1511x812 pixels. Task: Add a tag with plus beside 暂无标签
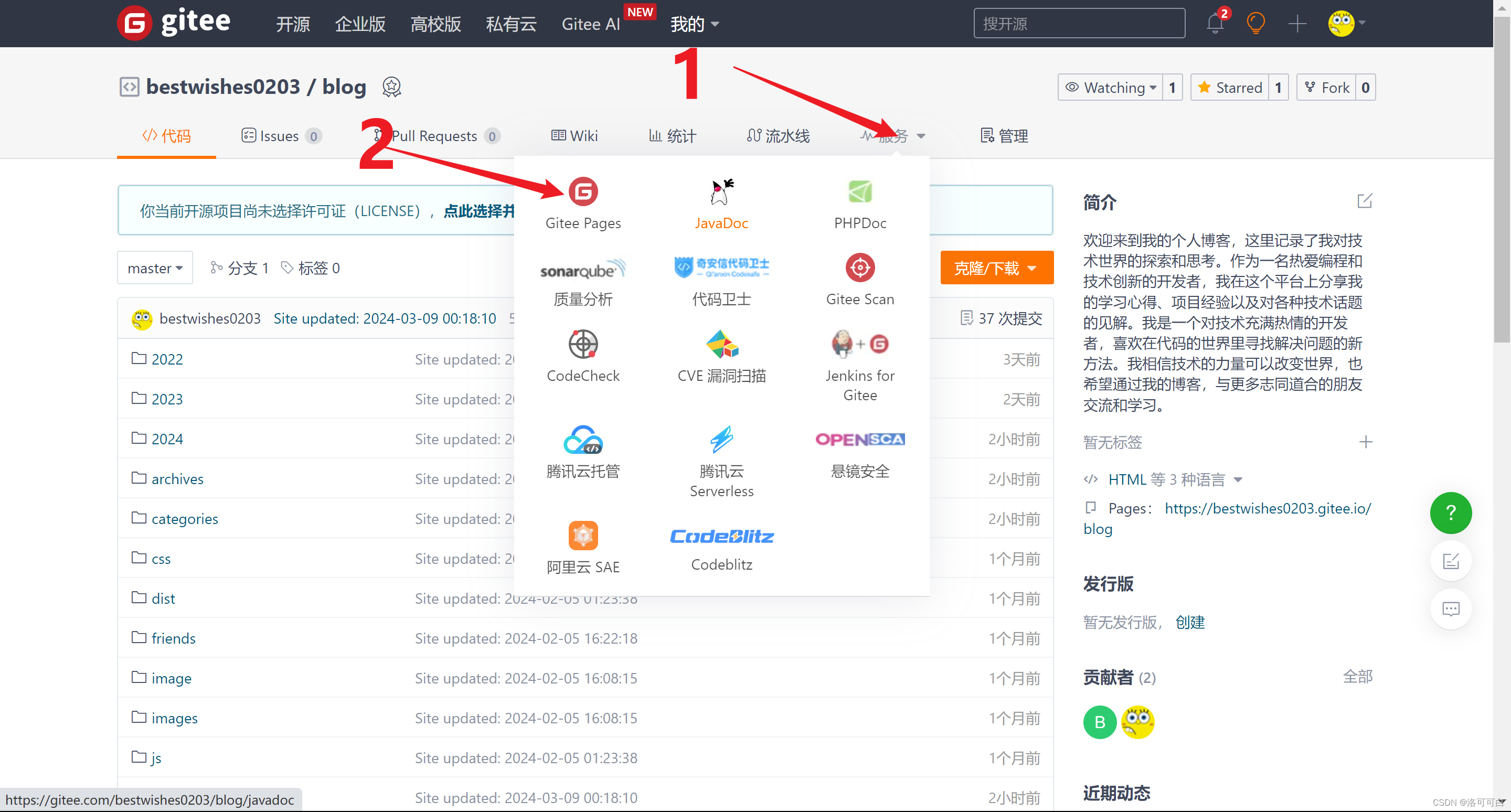pyautogui.click(x=1365, y=442)
